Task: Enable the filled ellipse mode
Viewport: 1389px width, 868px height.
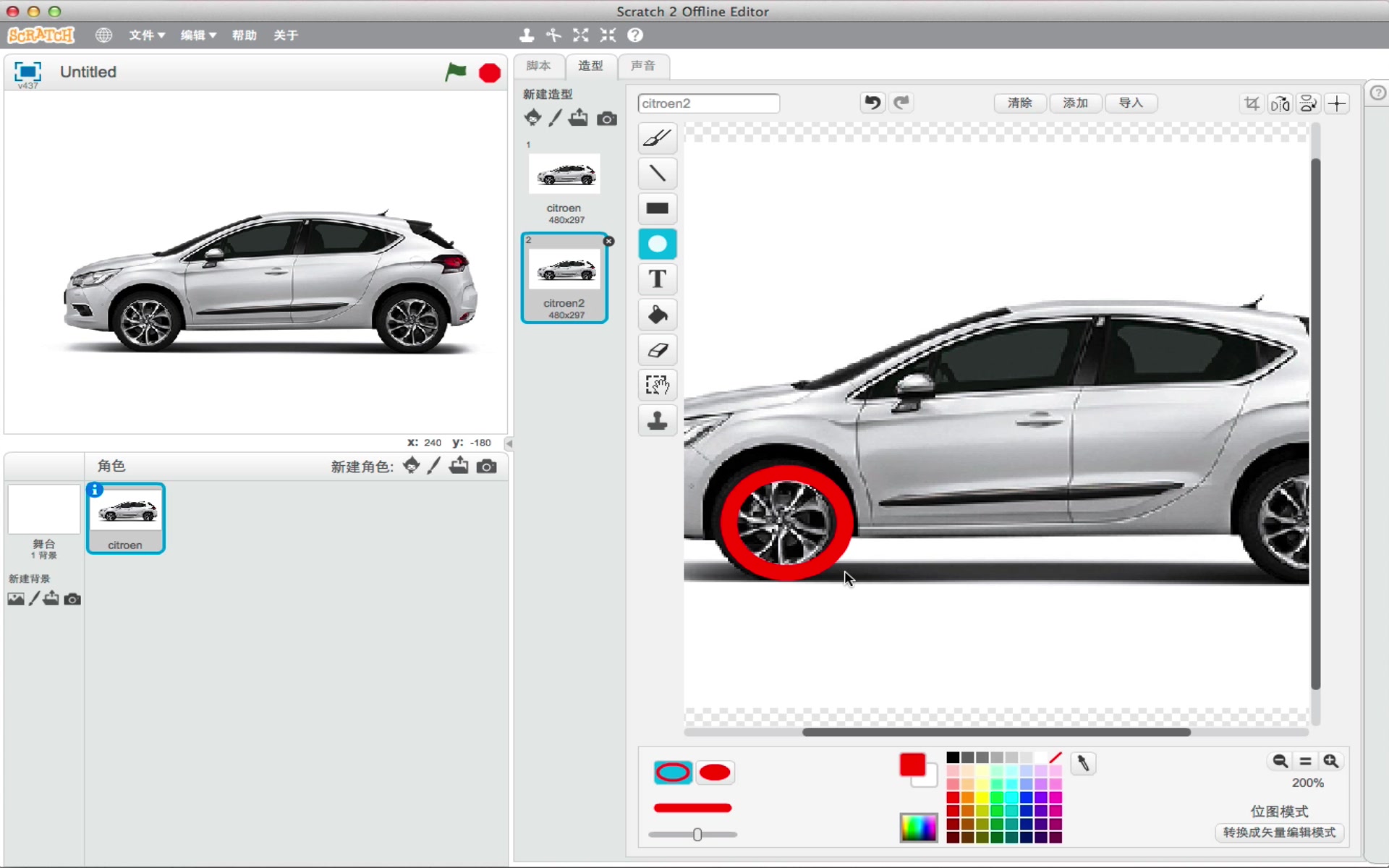Action: (x=715, y=773)
